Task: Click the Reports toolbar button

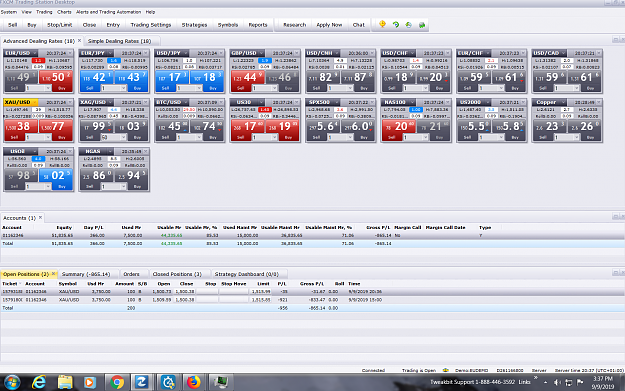Action: [x=258, y=25]
